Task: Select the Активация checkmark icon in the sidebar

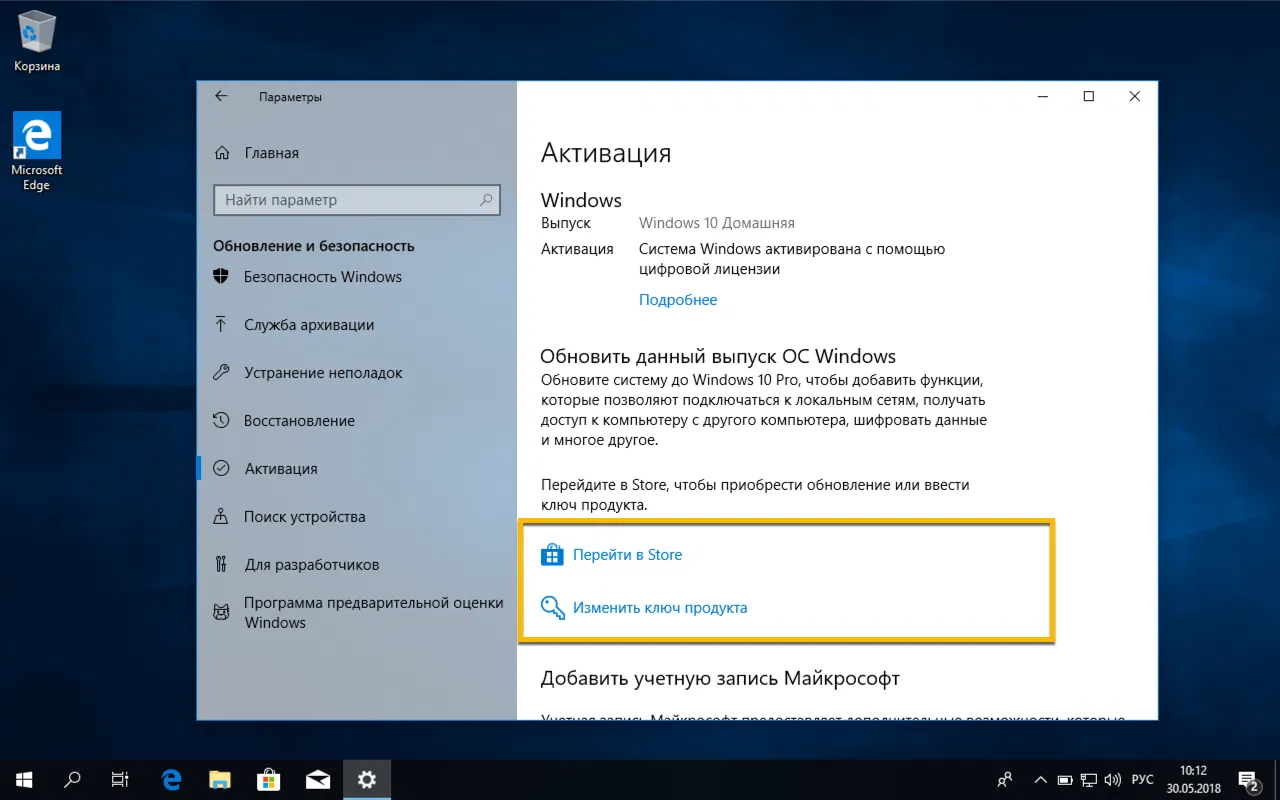Action: pos(221,468)
